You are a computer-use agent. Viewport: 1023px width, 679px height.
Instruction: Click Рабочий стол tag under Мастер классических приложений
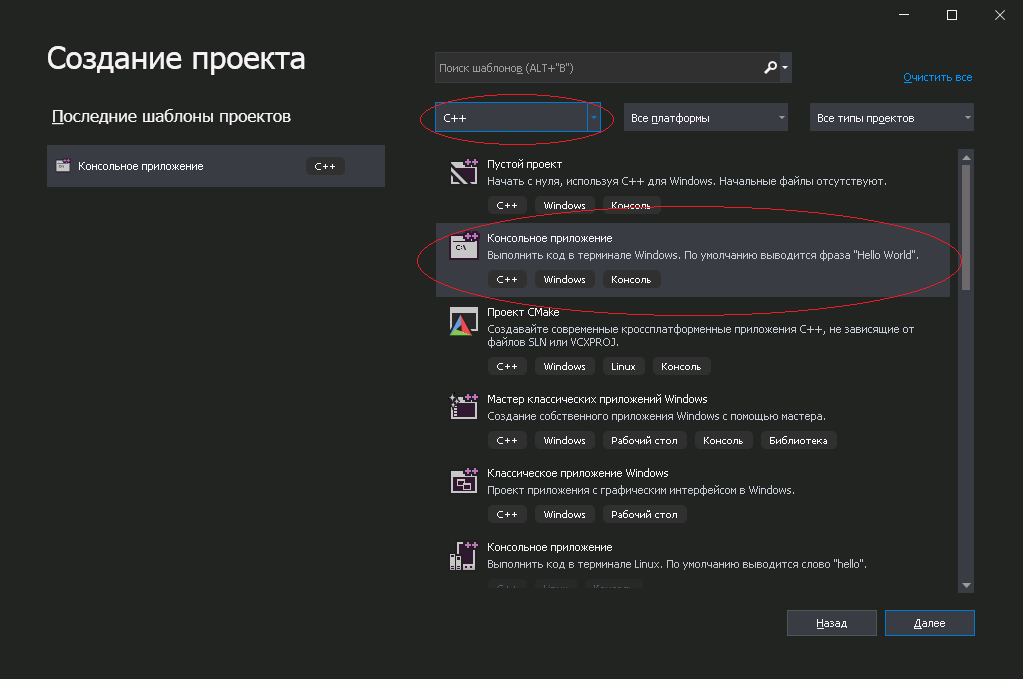point(644,441)
